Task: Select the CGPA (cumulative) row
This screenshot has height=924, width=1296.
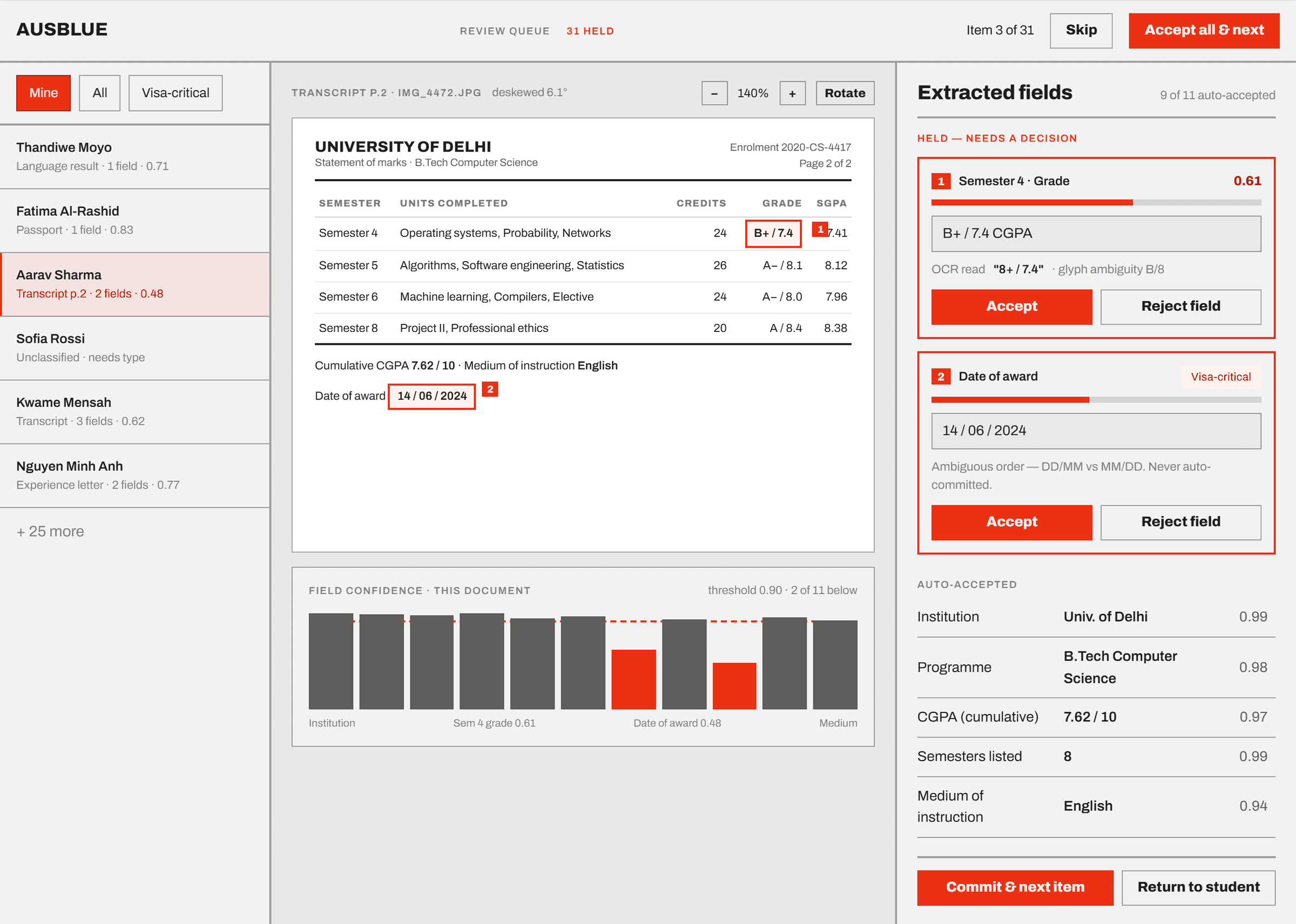Action: pyautogui.click(x=1096, y=717)
